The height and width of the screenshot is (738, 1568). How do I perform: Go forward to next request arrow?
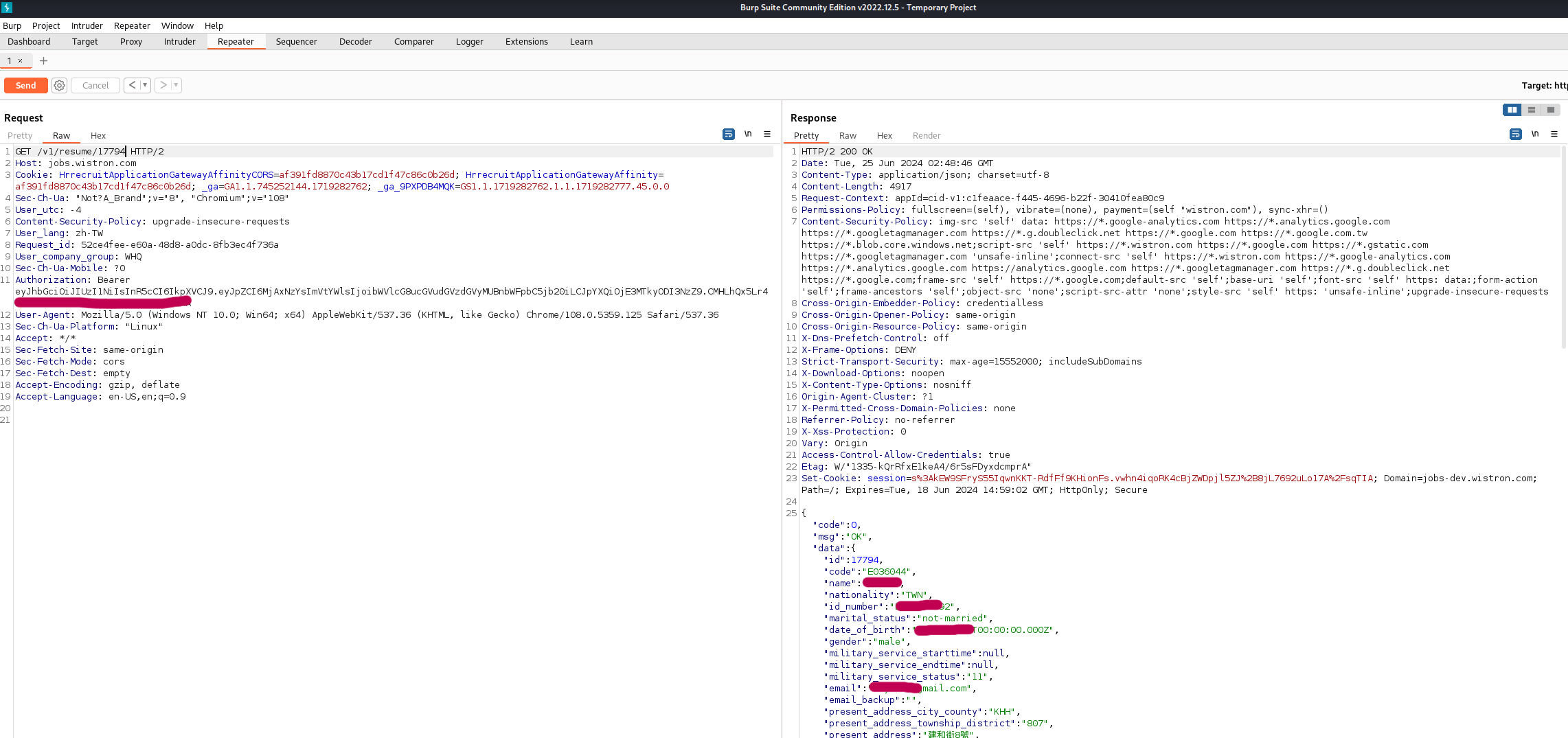pyautogui.click(x=163, y=85)
